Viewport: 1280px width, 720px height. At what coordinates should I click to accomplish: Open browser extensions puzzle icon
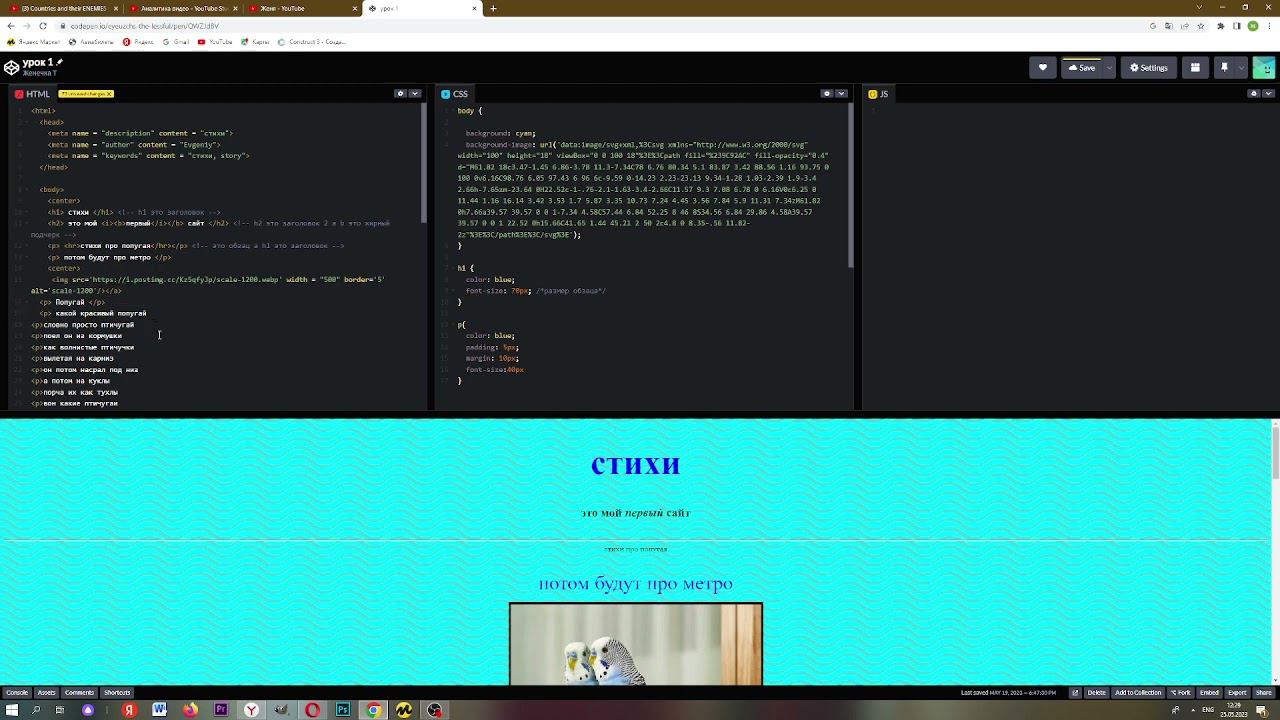pos(1220,26)
